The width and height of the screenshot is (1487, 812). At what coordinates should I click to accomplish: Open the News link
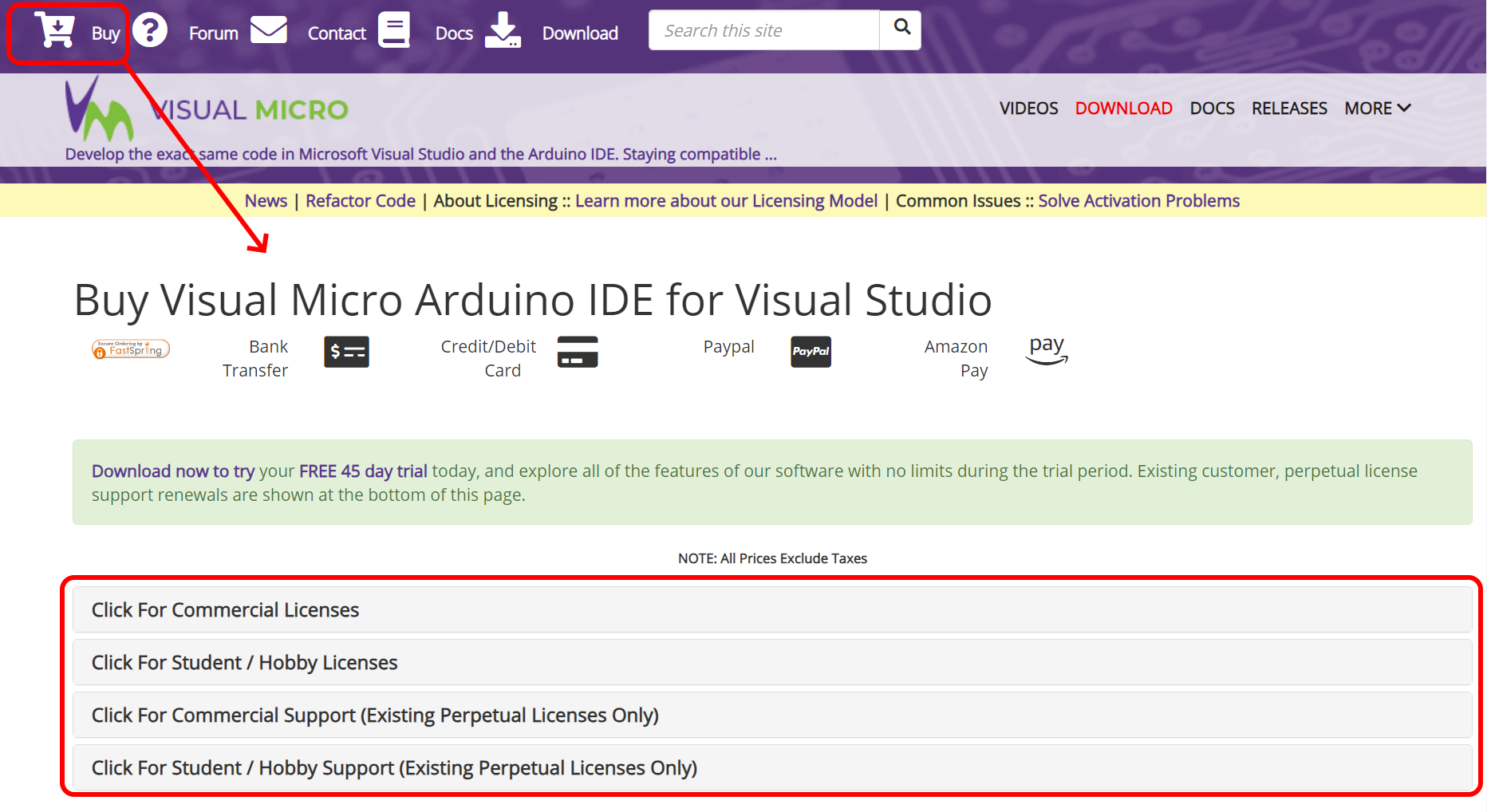266,201
